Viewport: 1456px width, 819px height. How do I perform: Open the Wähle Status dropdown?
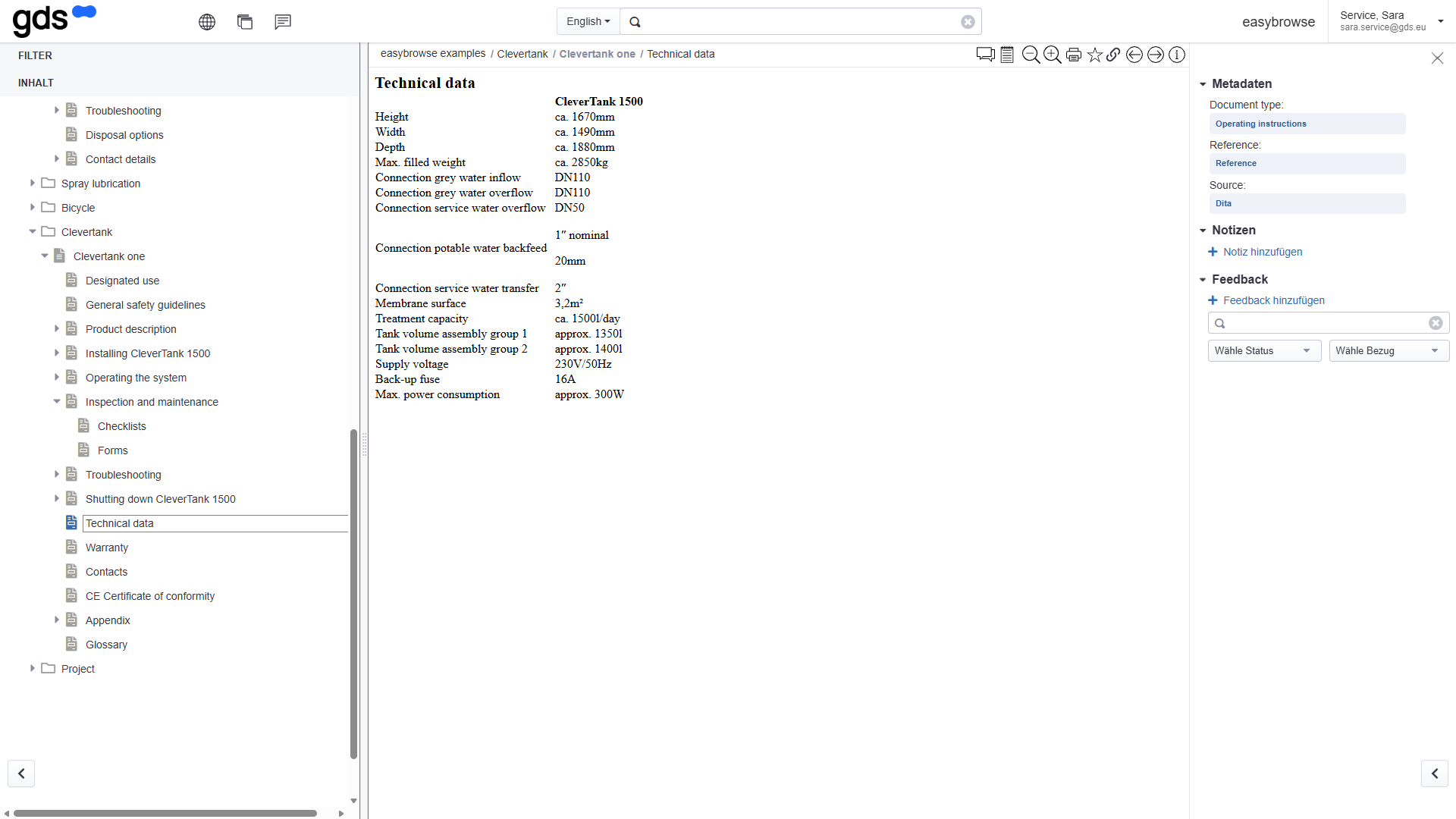point(1264,350)
